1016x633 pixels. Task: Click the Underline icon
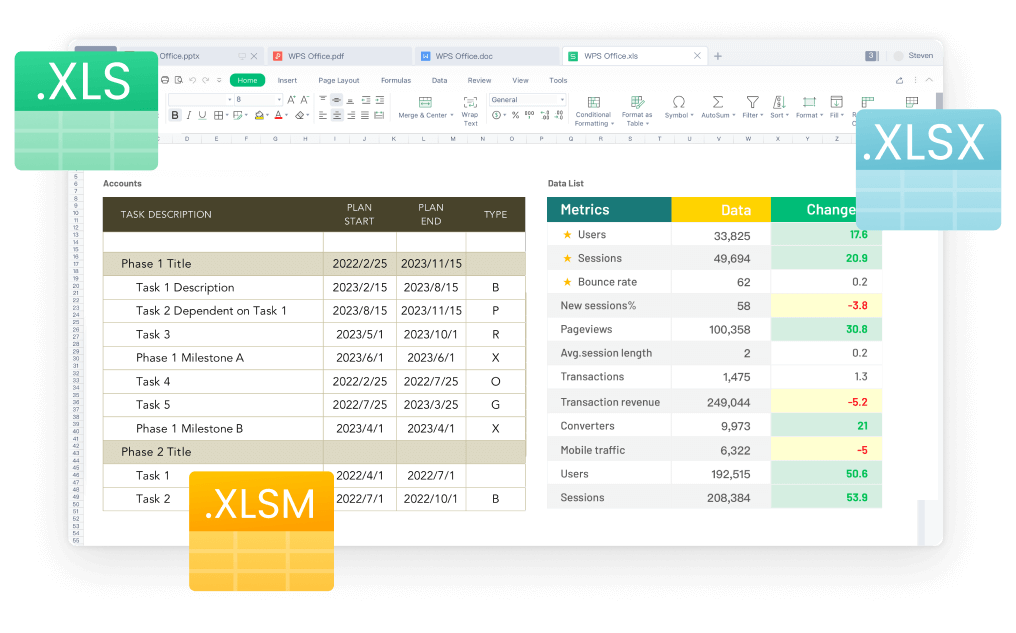[x=202, y=114]
